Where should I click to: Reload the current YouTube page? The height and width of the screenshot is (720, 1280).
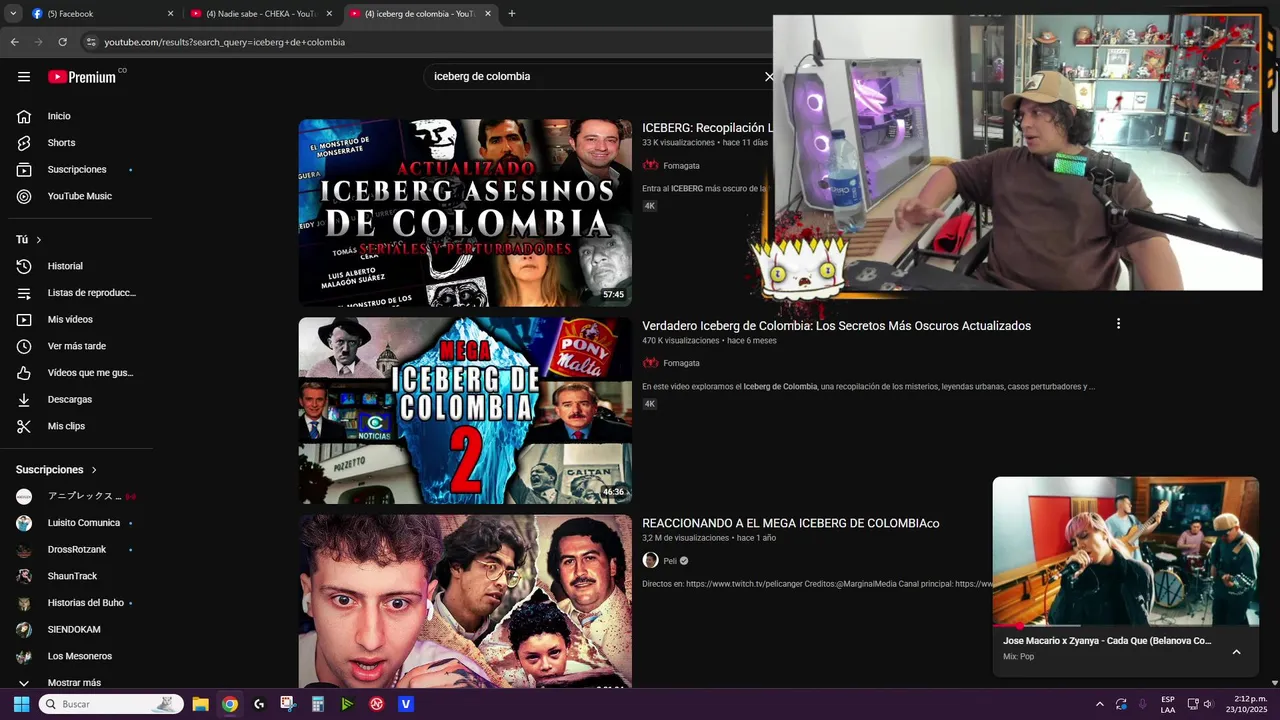[62, 42]
